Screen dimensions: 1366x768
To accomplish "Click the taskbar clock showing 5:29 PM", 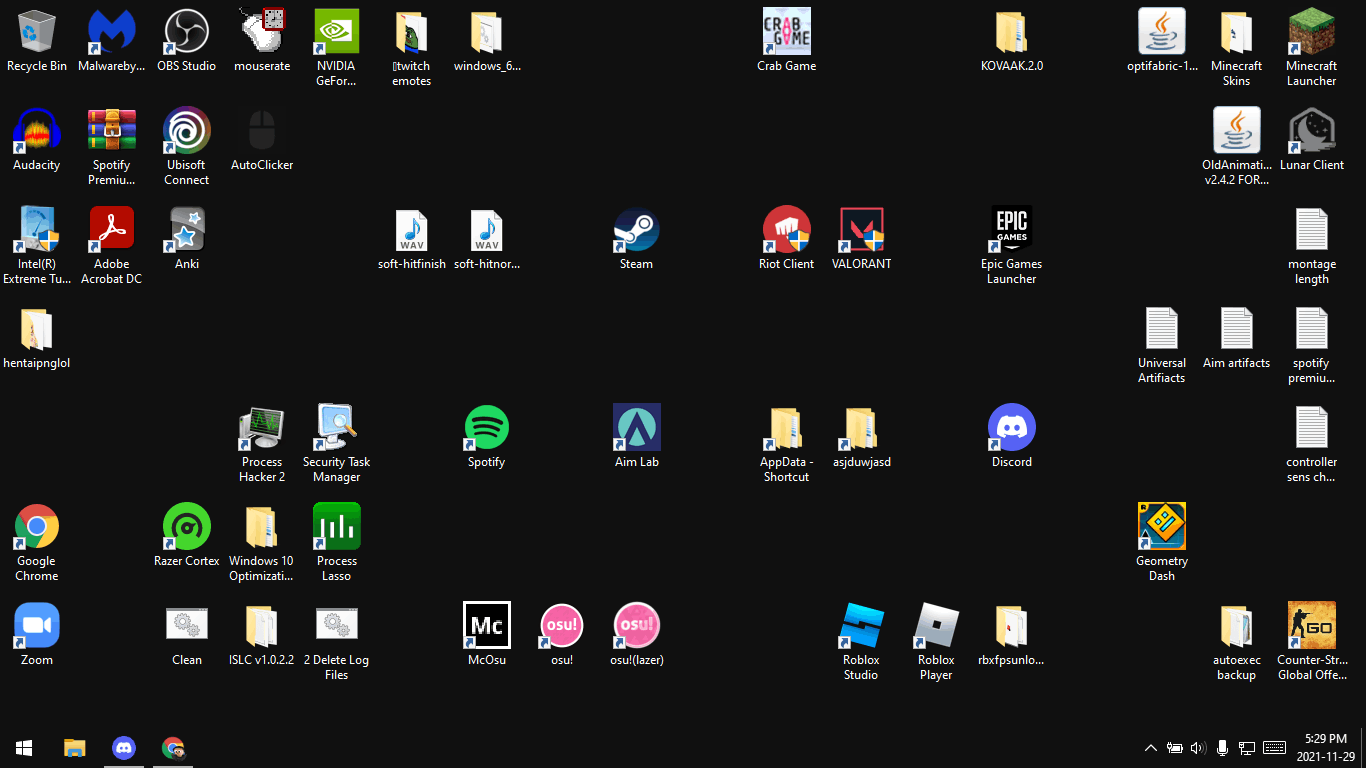I will (1326, 747).
